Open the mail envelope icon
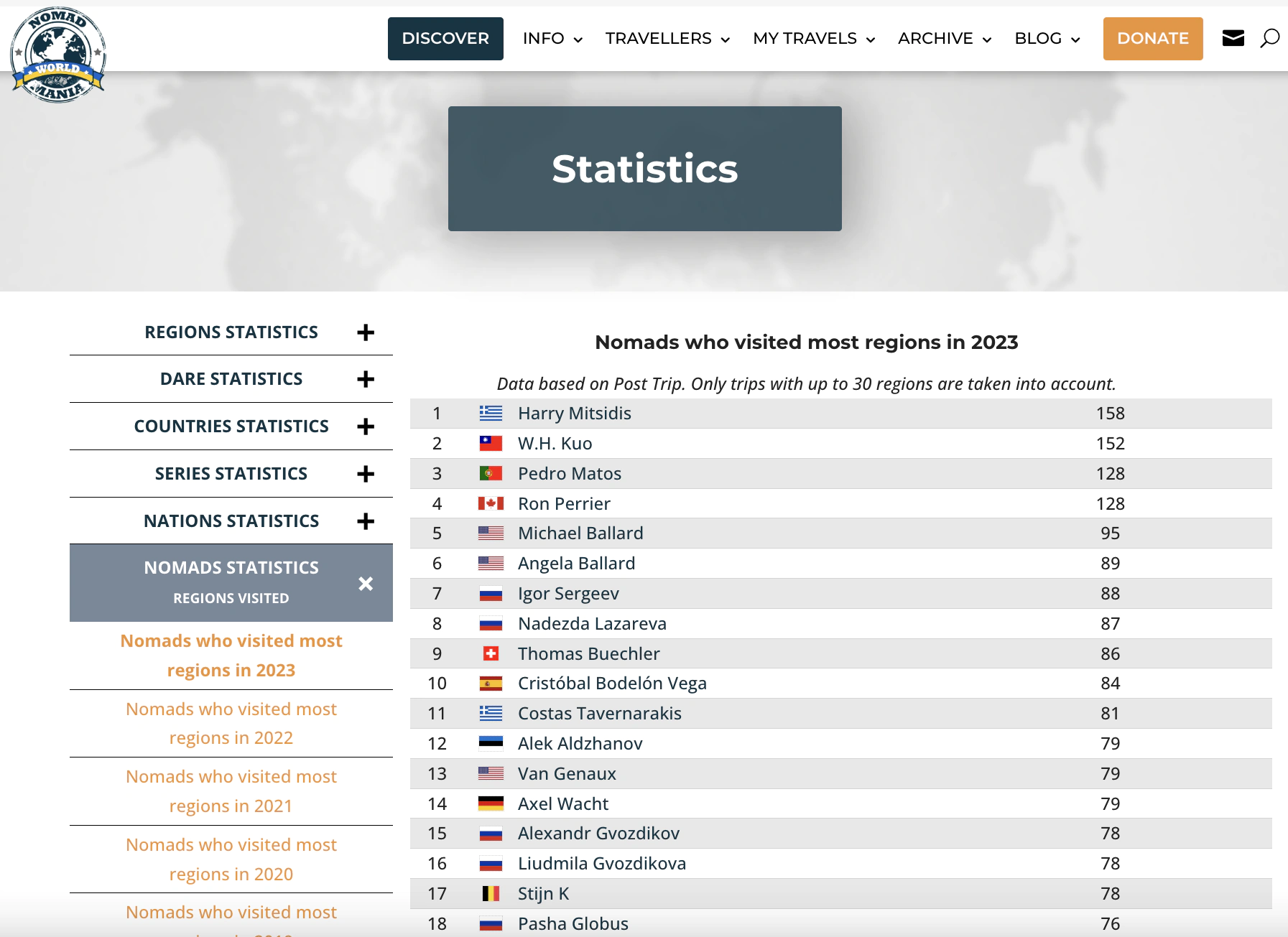The height and width of the screenshot is (937, 1288). 1233,38
